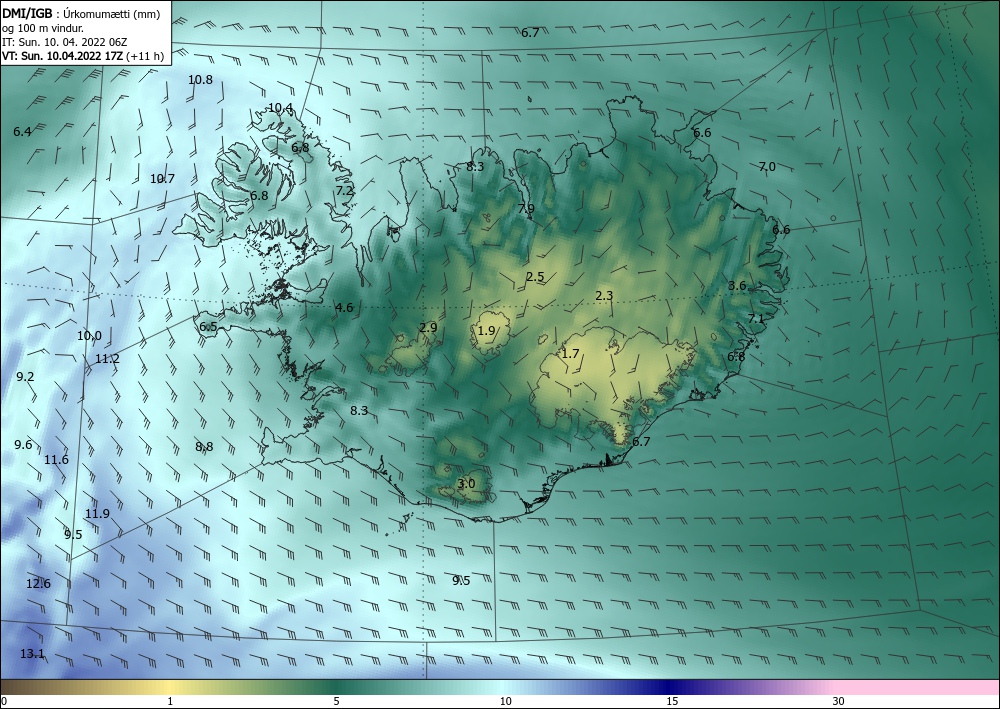Click the 9.6 value label

(x=23, y=444)
